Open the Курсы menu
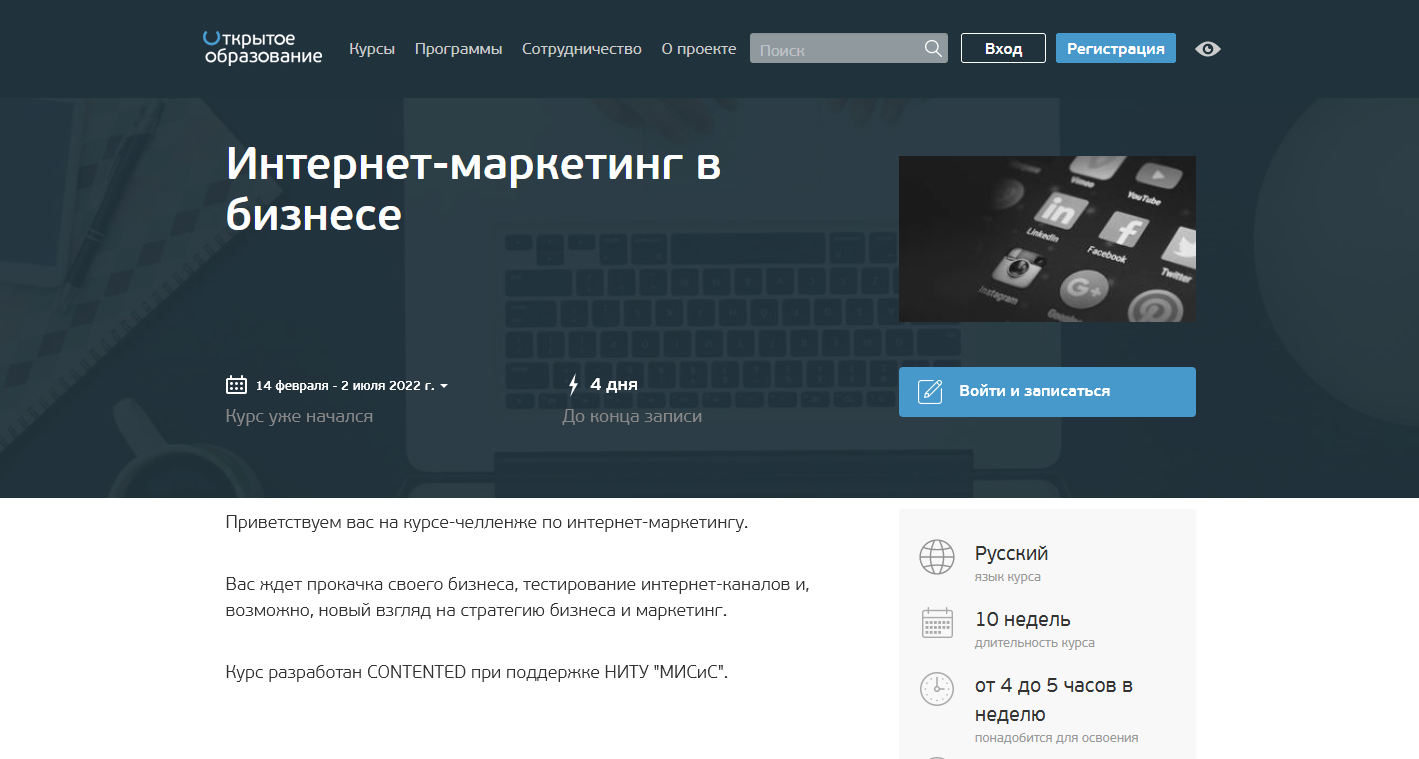Image resolution: width=1419 pixels, height=759 pixels. 371,47
